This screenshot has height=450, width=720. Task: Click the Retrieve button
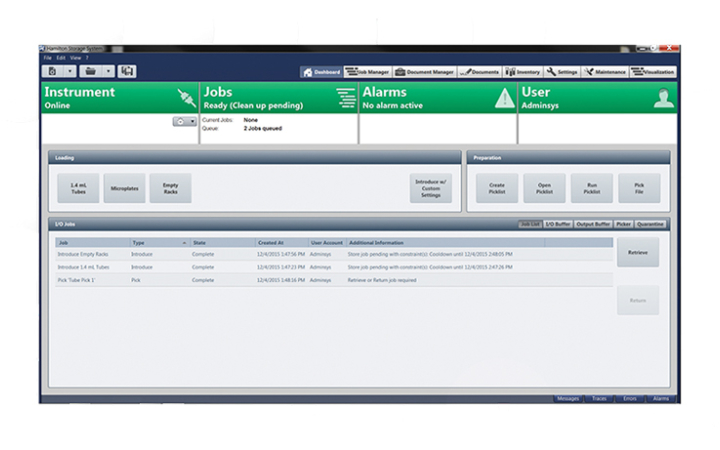pyautogui.click(x=638, y=253)
